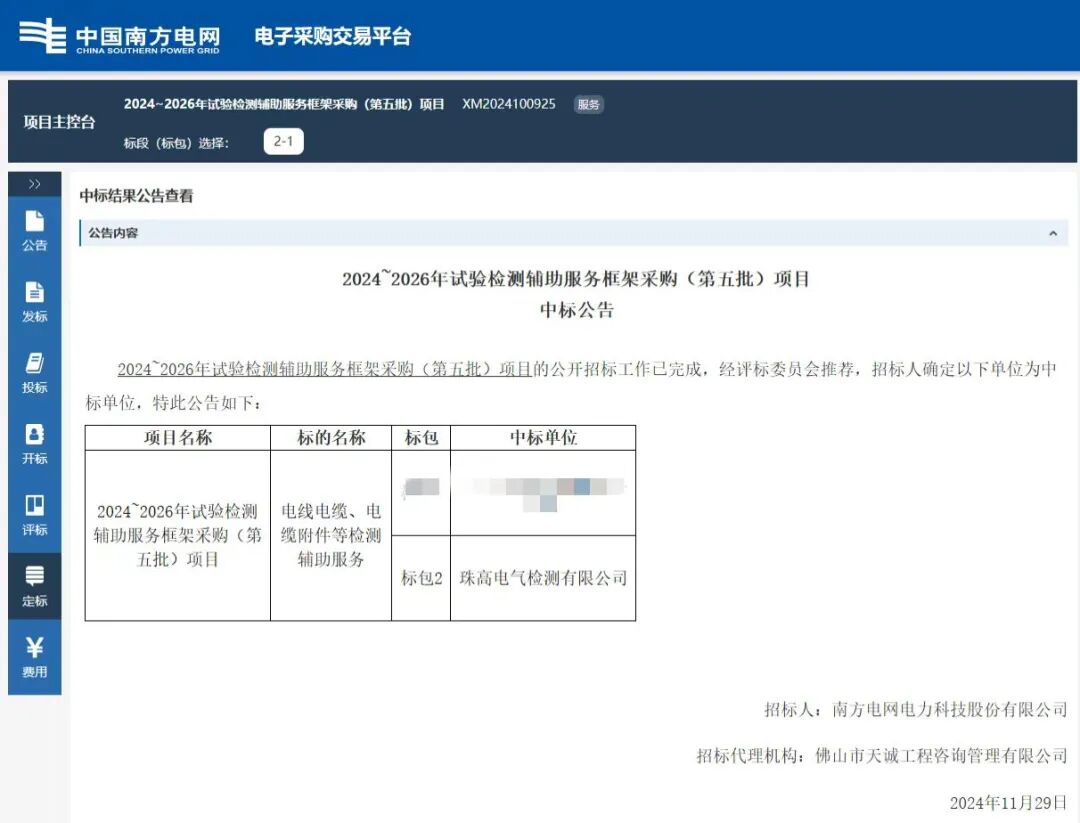Expand the sidebar with double chevron
This screenshot has height=823, width=1080.
(x=34, y=184)
